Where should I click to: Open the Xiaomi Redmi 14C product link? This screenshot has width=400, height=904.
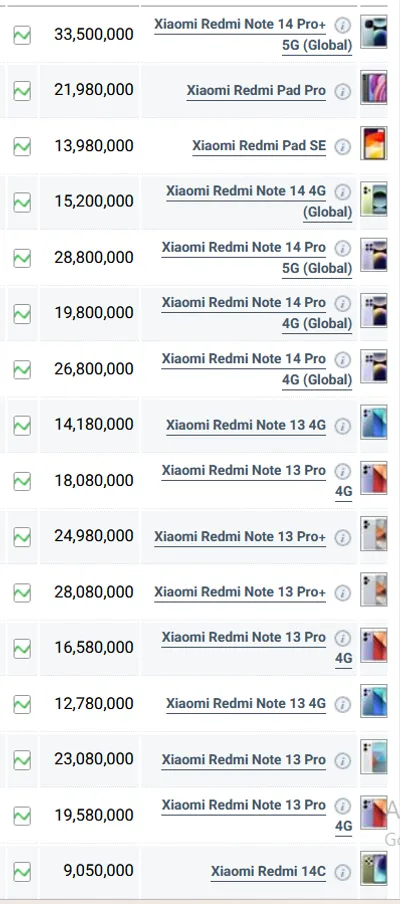tap(268, 871)
